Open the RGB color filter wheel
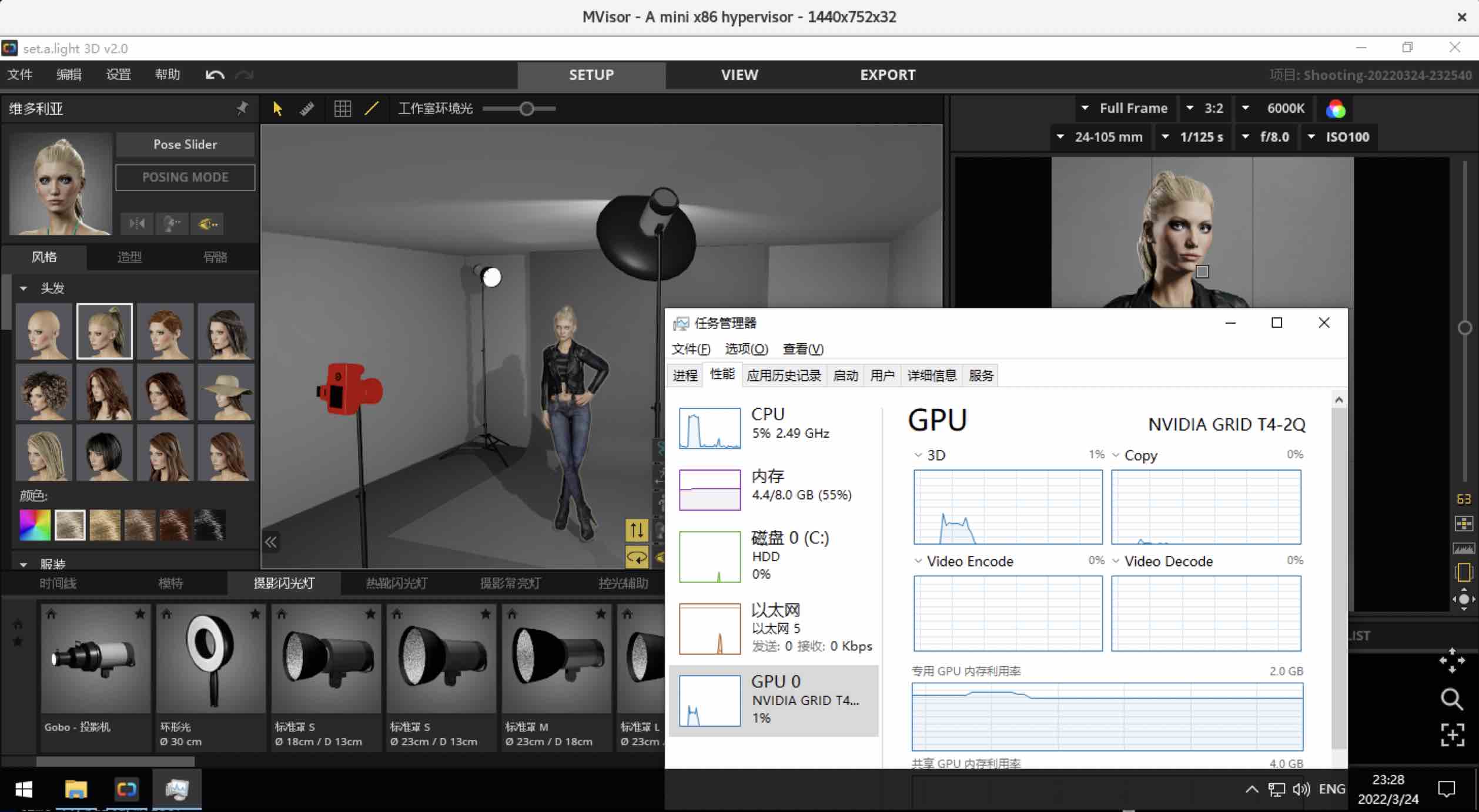This screenshot has height=812, width=1479. tap(1336, 109)
